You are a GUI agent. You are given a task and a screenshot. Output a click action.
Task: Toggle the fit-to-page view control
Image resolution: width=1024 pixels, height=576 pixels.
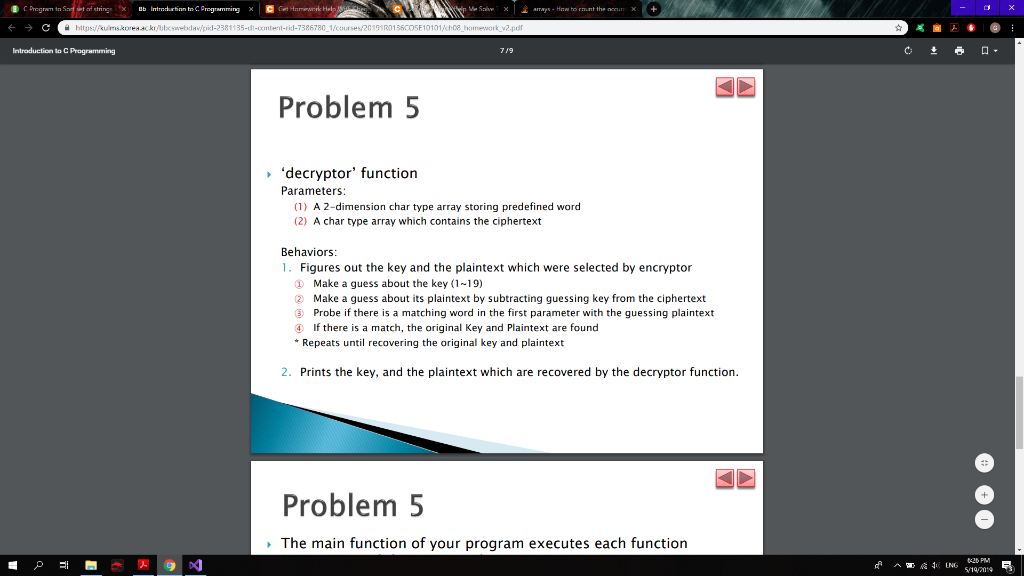pyautogui.click(x=984, y=462)
